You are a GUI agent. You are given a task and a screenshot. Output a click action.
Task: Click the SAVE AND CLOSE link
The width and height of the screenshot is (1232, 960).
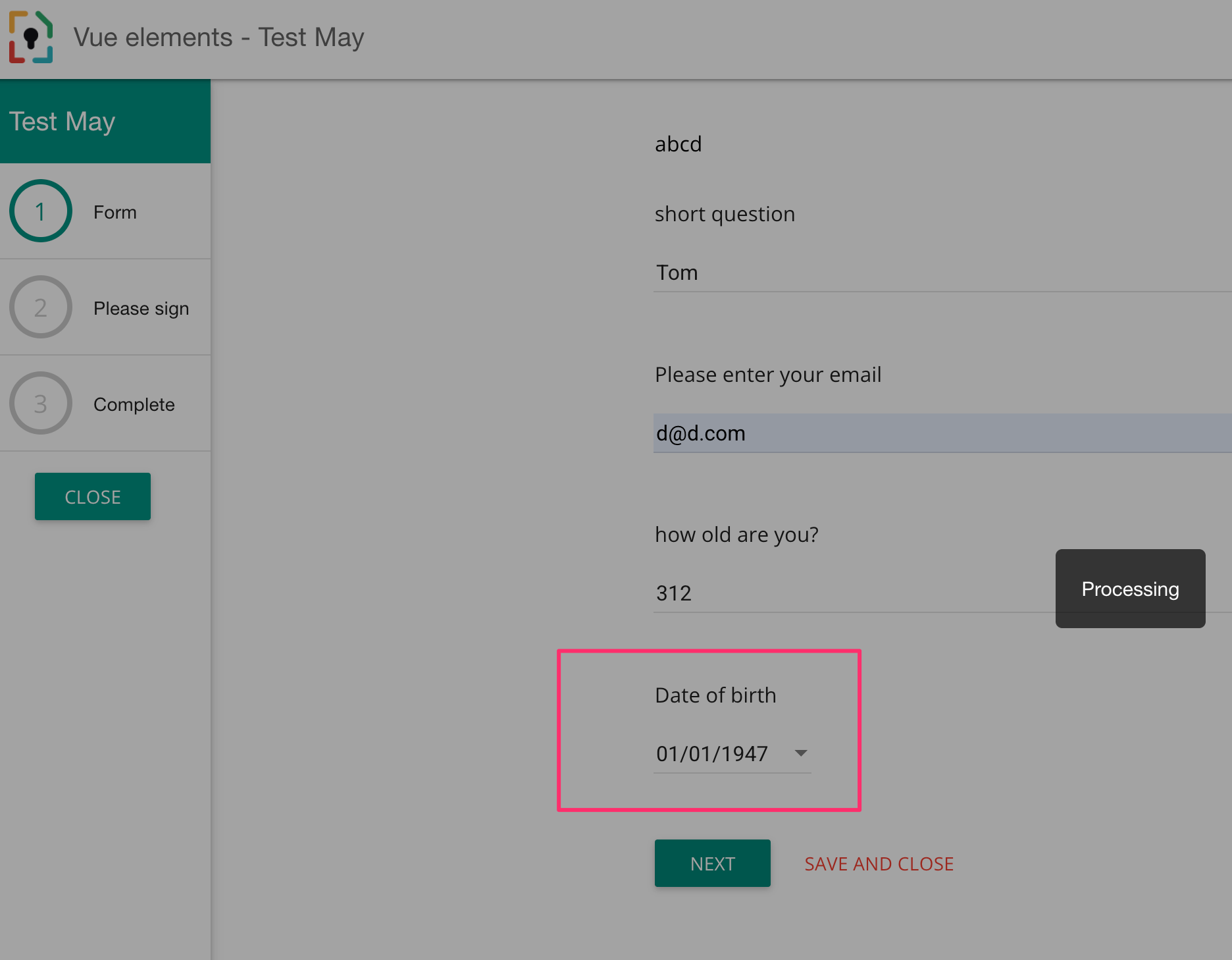point(879,864)
